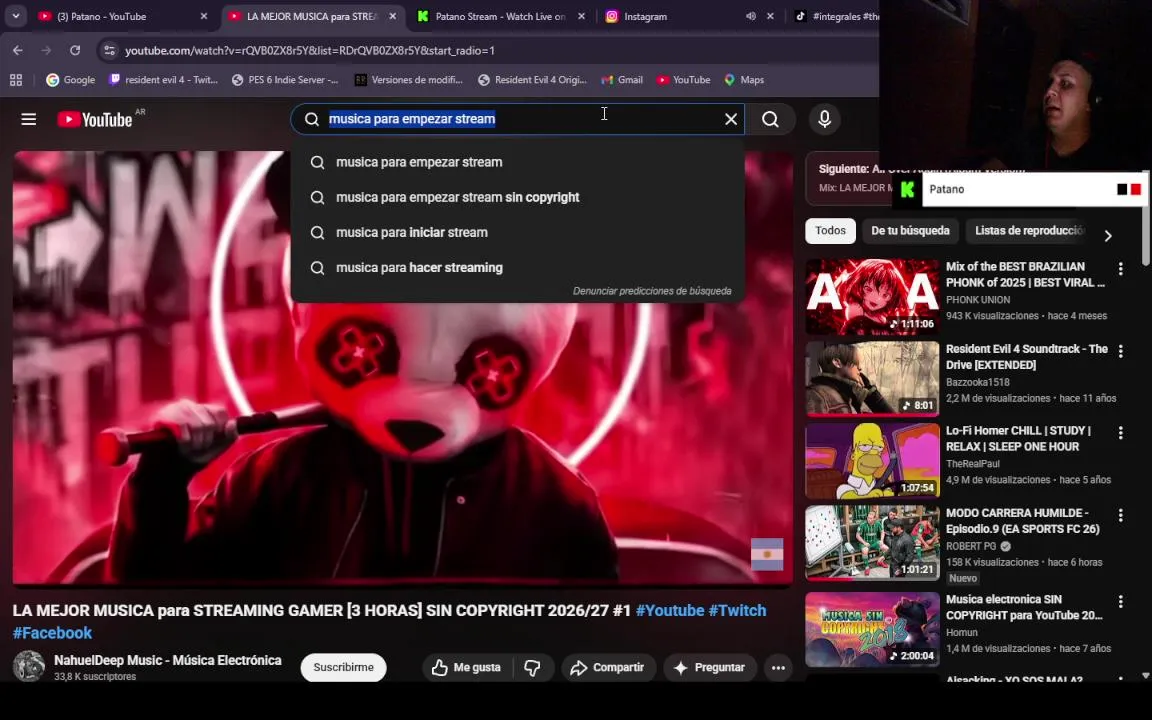Viewport: 1152px width, 720px height.
Task: Open the Lo-Fi Homer CHILL thumbnail
Action: [x=872, y=461]
